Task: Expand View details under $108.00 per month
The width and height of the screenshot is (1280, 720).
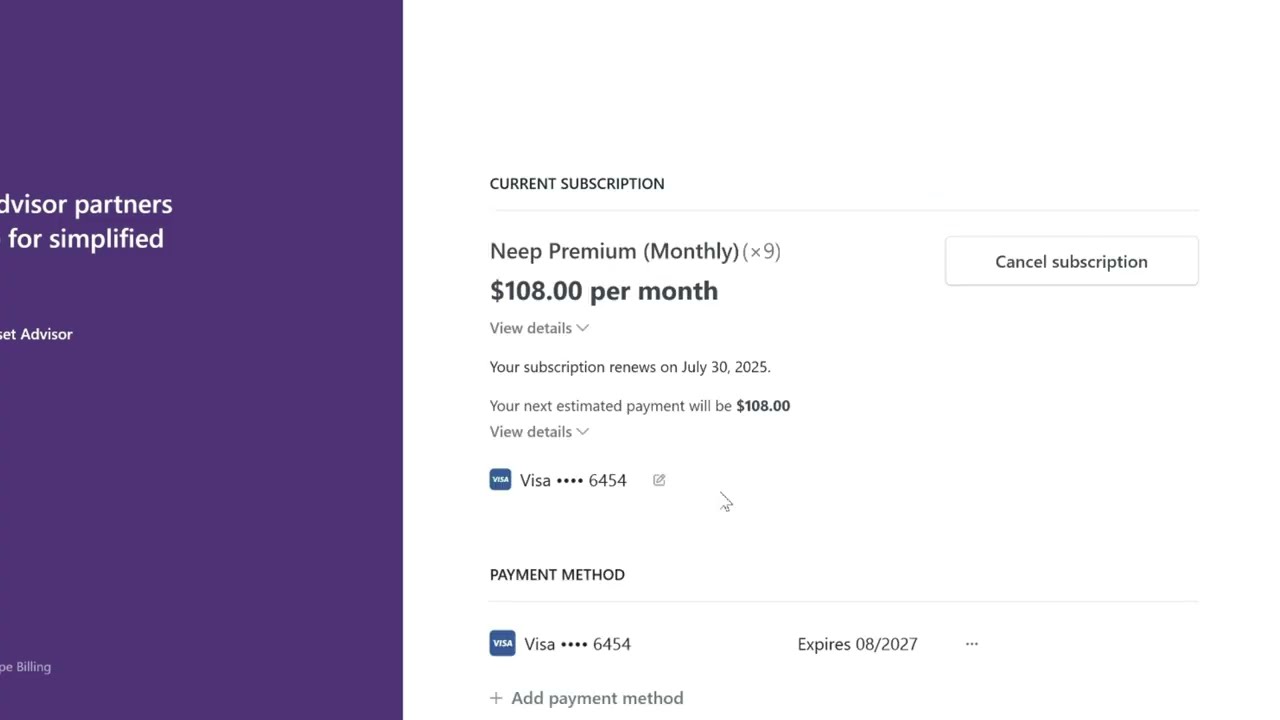Action: [539, 328]
